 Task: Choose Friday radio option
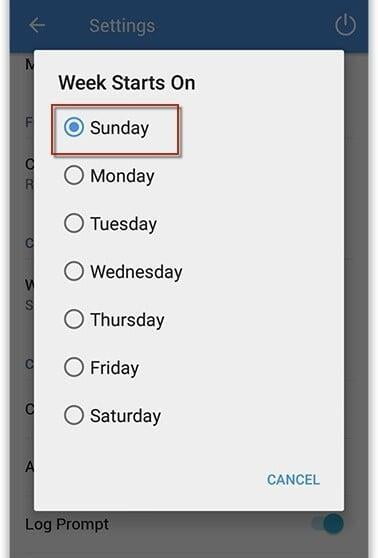point(74,367)
